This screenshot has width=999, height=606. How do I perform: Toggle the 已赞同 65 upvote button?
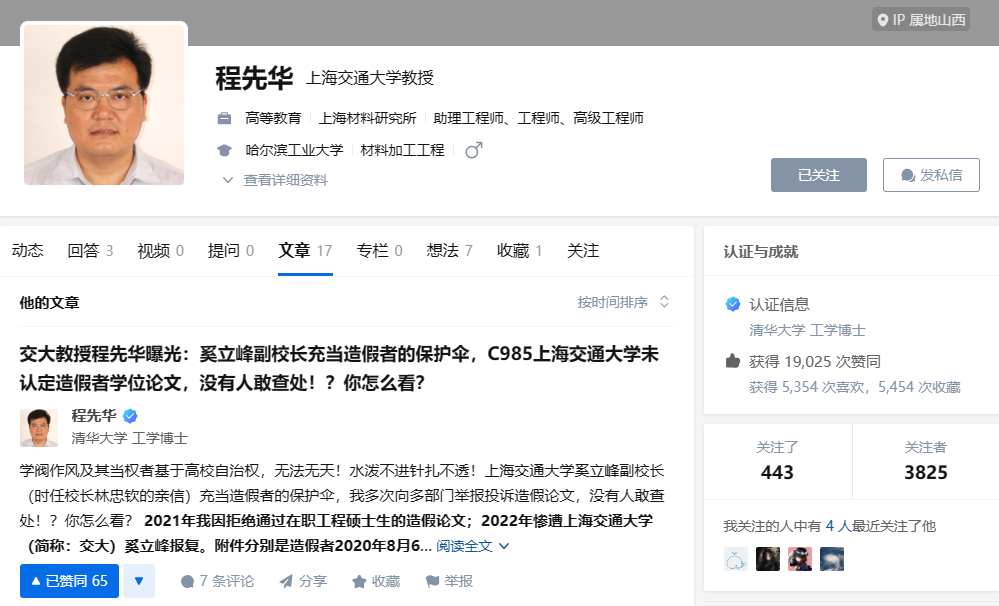pos(67,580)
